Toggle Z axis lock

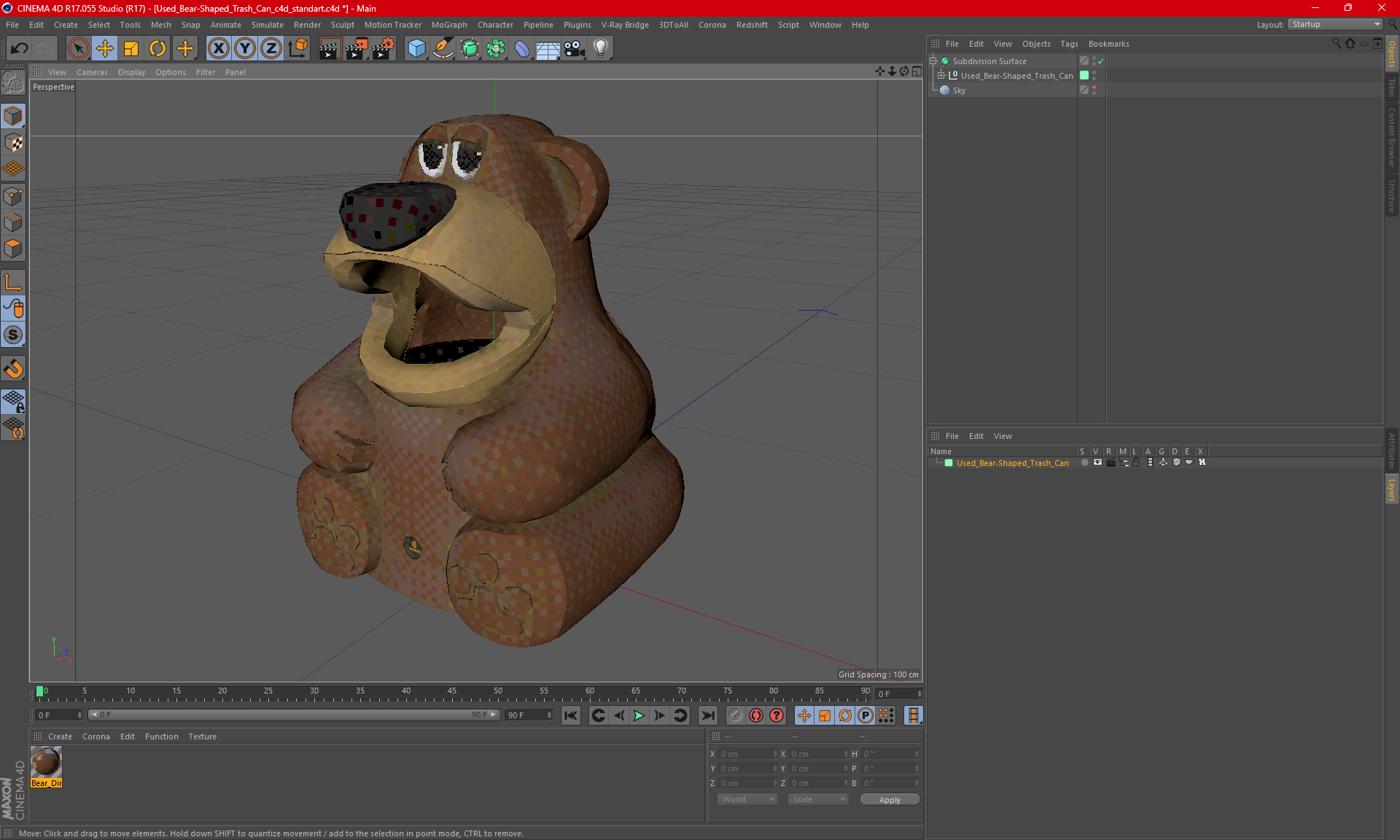pos(271,49)
